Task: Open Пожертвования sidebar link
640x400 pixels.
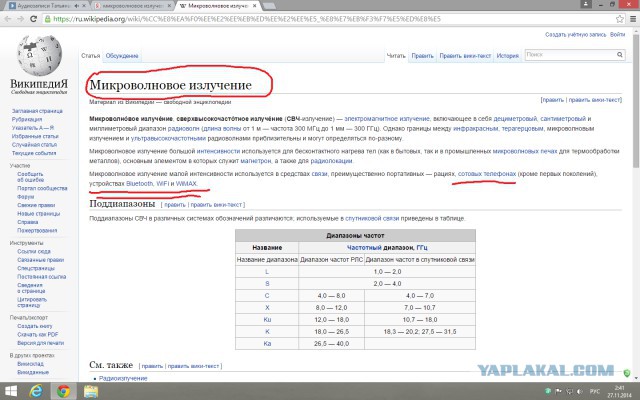Action: (x=37, y=231)
